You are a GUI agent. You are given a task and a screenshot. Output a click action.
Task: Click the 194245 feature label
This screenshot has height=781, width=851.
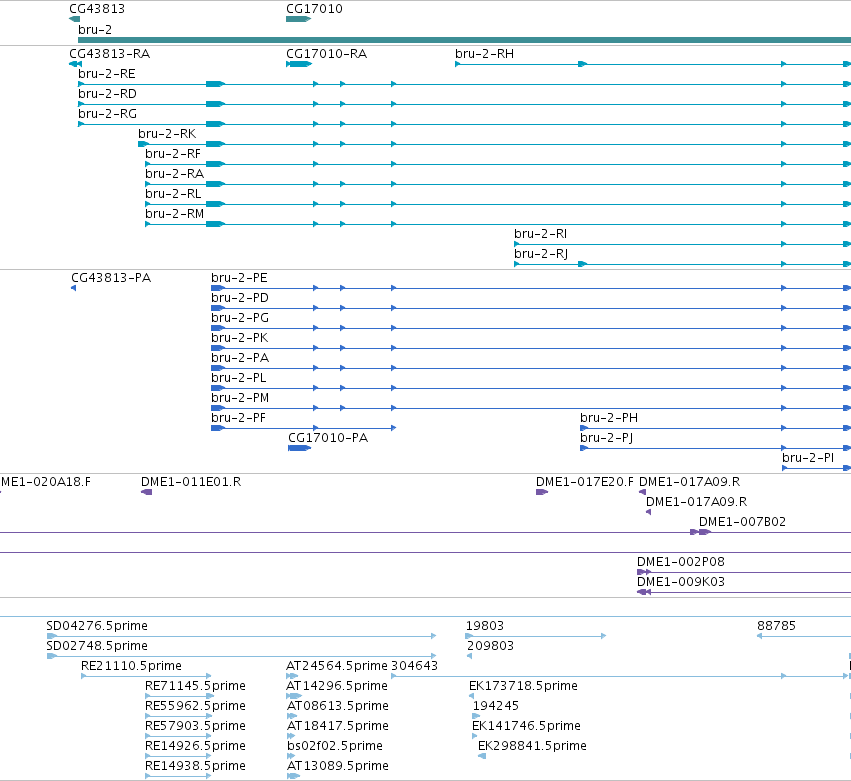coord(496,706)
